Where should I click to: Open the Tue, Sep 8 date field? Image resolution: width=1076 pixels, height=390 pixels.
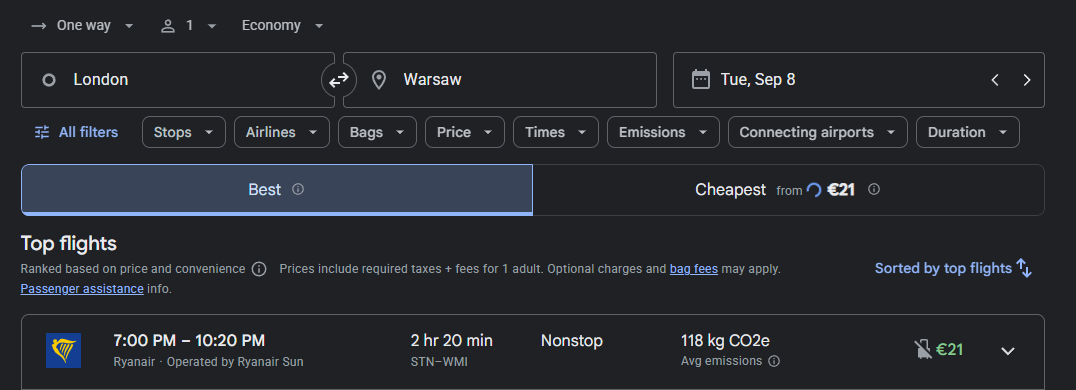point(858,80)
